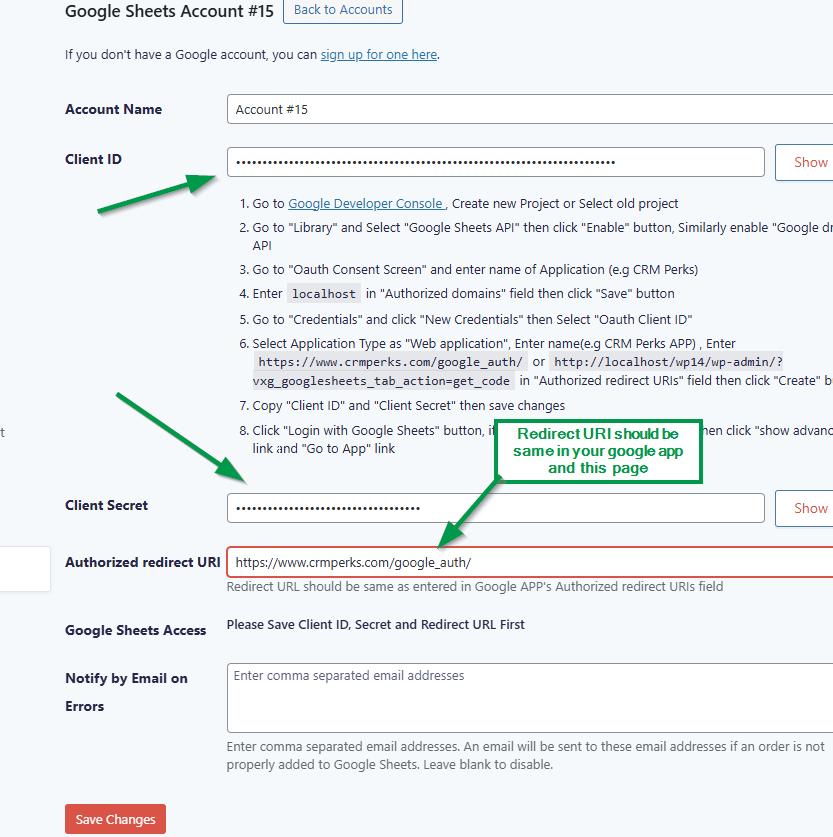The image size is (833, 837).
Task: Click the Back to Accounts button
Action: [343, 10]
